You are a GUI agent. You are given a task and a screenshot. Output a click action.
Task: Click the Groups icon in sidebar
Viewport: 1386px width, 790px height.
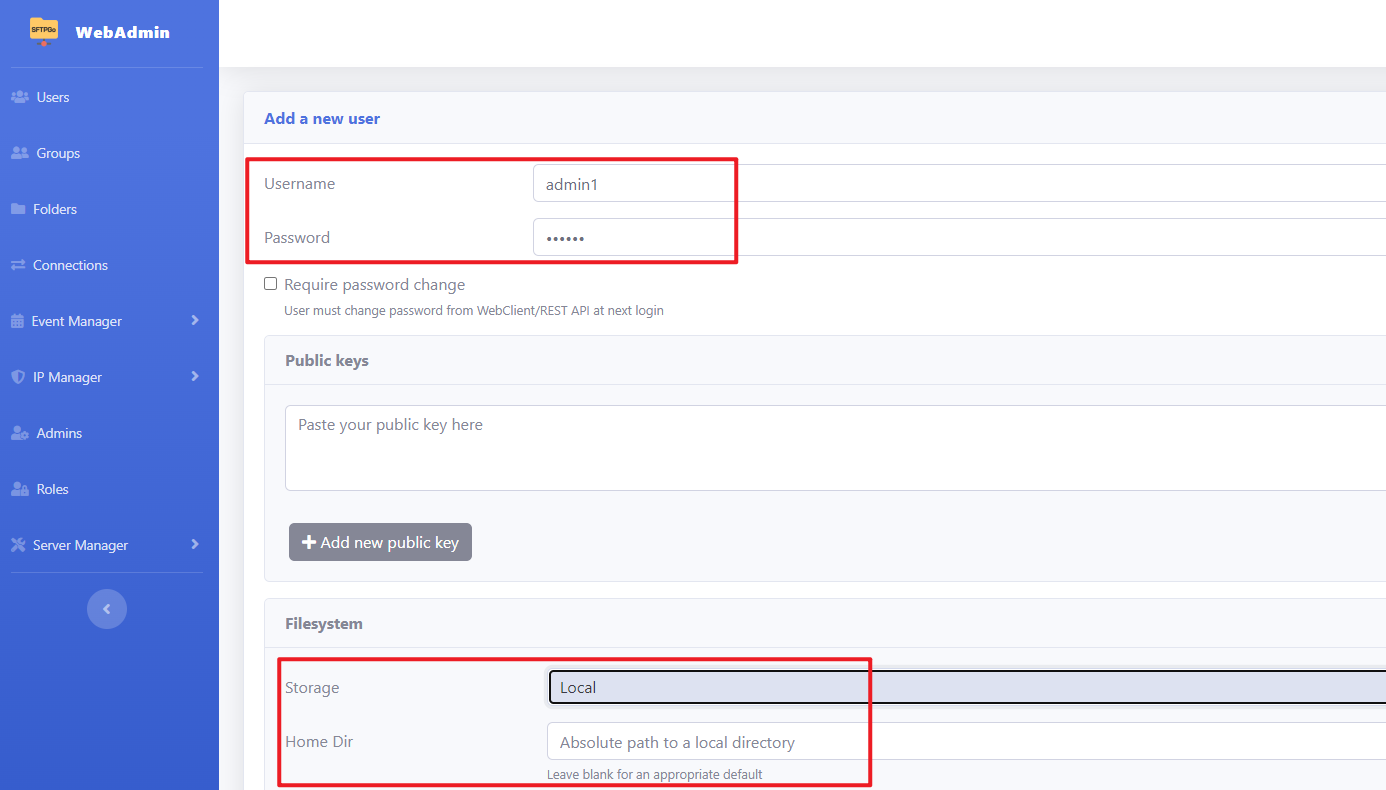pos(19,153)
